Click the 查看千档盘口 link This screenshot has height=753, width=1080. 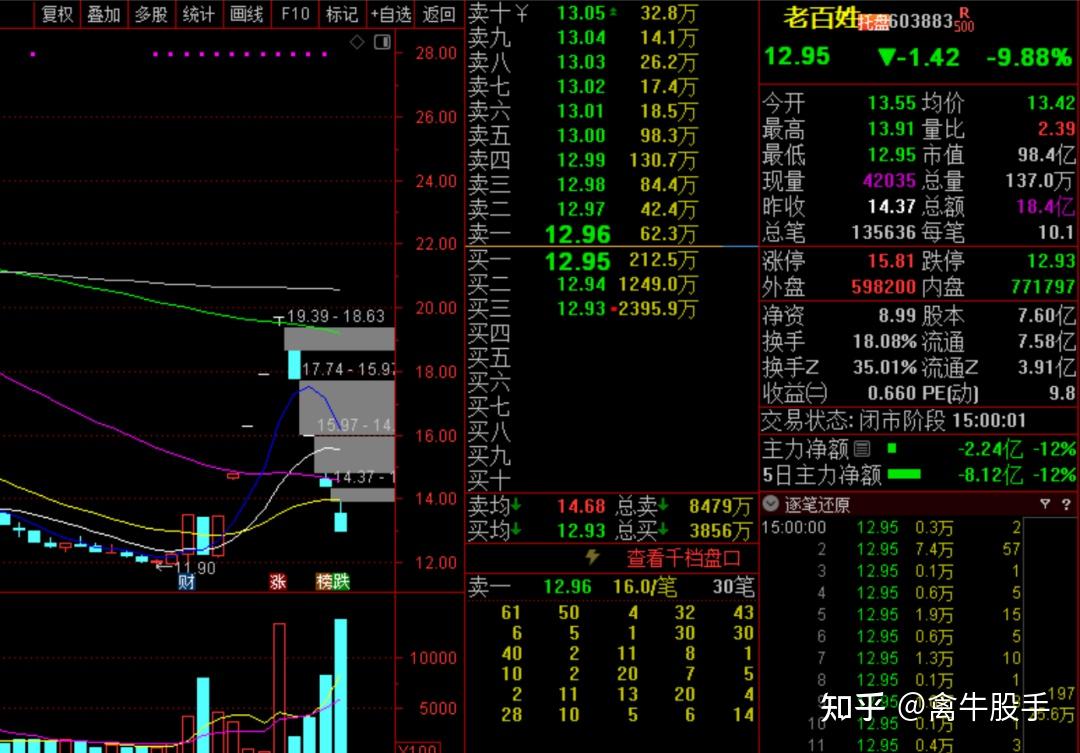point(684,558)
